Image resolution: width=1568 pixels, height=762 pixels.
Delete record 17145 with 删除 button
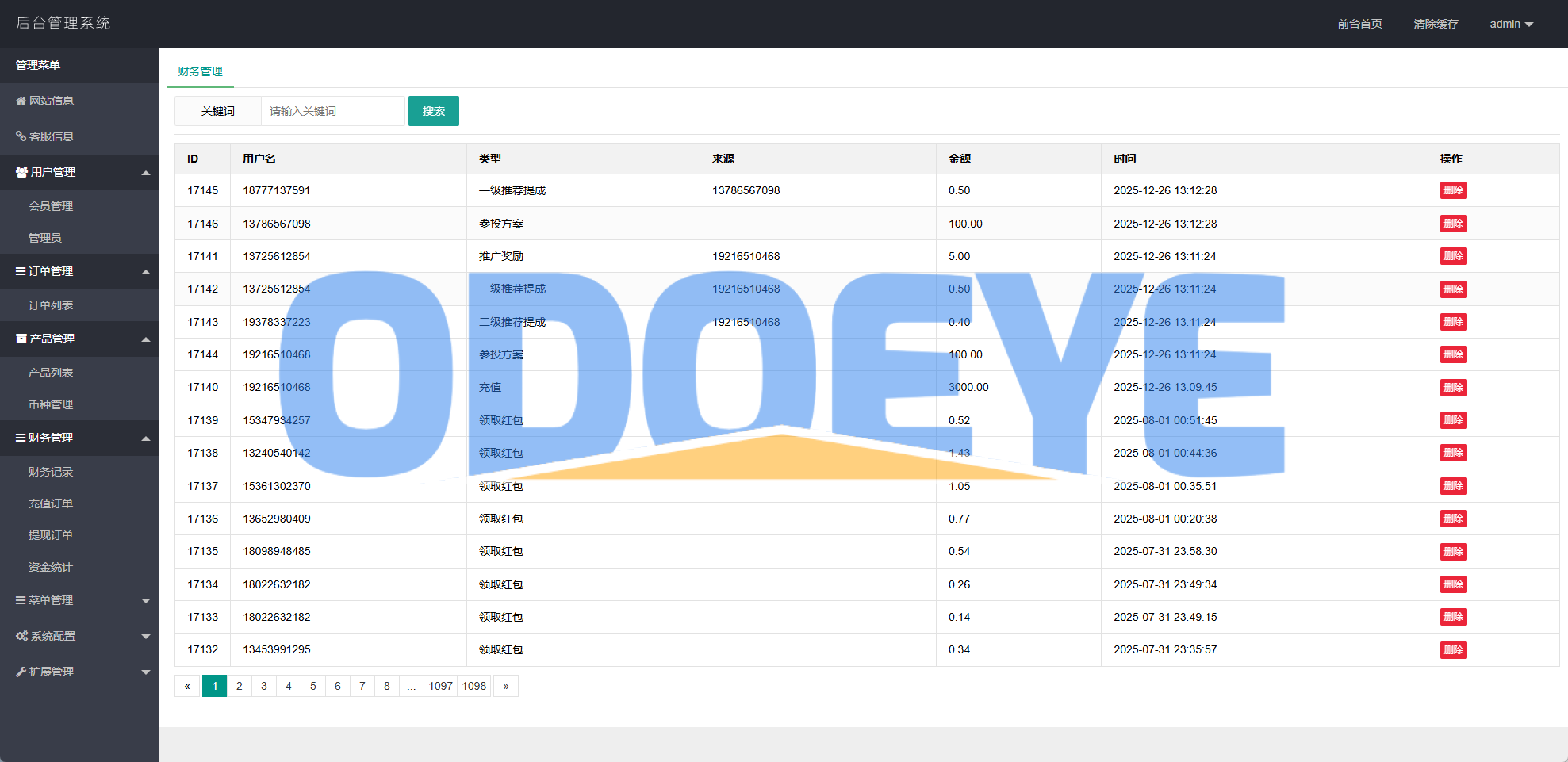1453,190
